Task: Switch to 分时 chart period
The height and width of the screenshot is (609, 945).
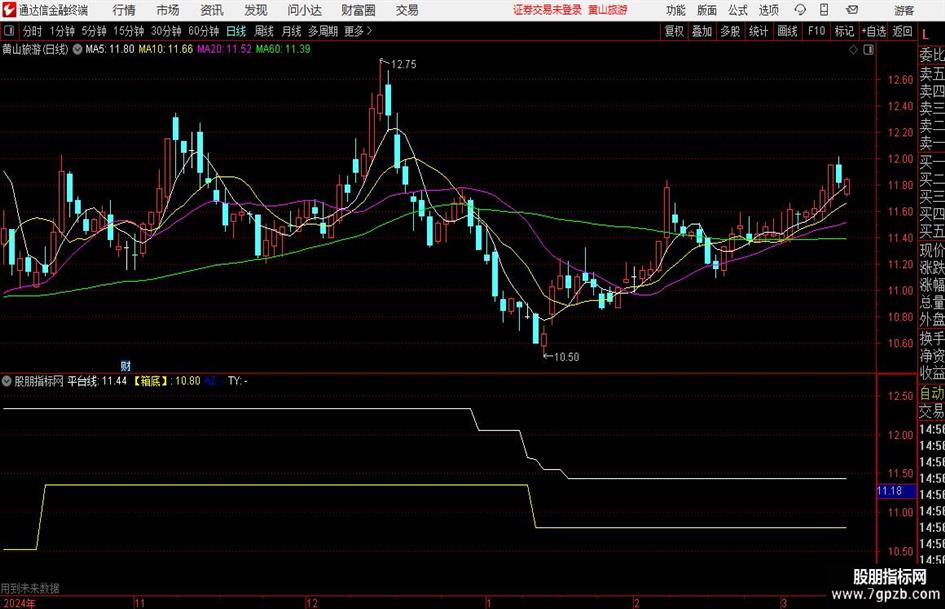Action: click(x=33, y=31)
